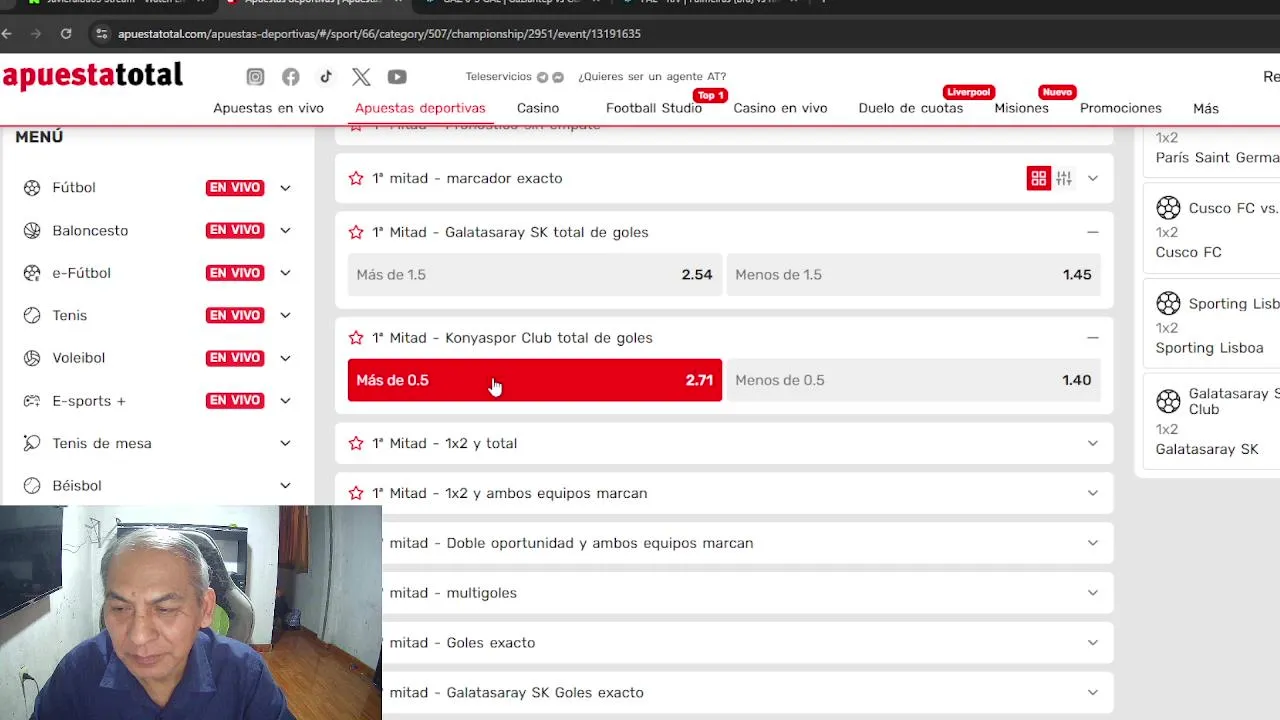Click the Baloncesto icon in menu
The height and width of the screenshot is (720, 1280).
[33, 230]
